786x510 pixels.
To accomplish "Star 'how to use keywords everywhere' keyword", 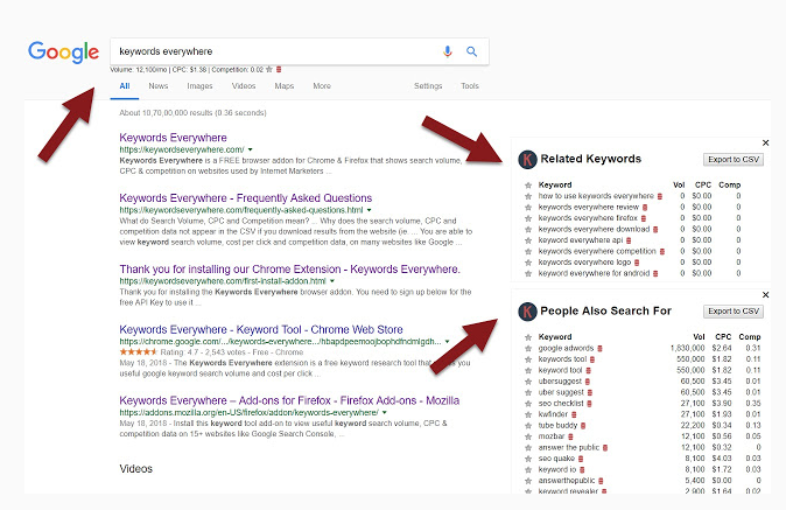I will (x=528, y=197).
